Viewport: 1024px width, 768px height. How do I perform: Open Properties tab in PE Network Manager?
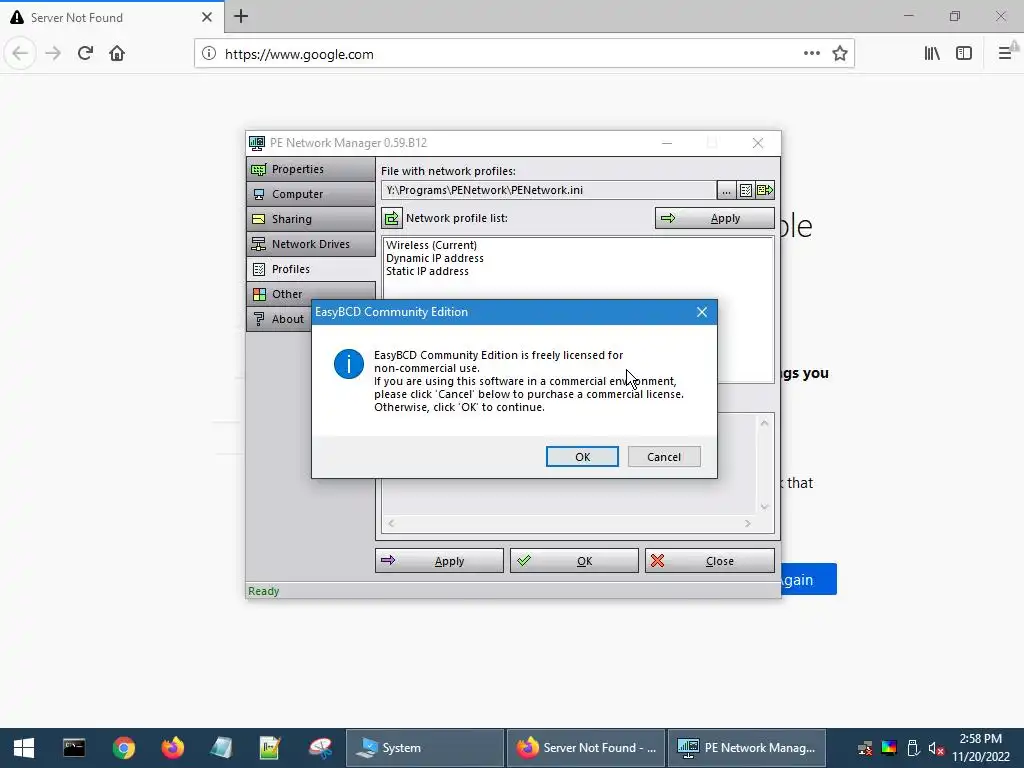point(311,169)
